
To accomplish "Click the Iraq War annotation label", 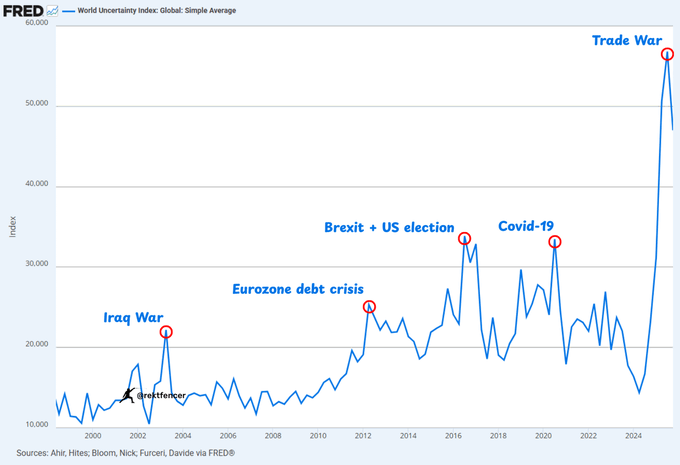I will click(133, 317).
